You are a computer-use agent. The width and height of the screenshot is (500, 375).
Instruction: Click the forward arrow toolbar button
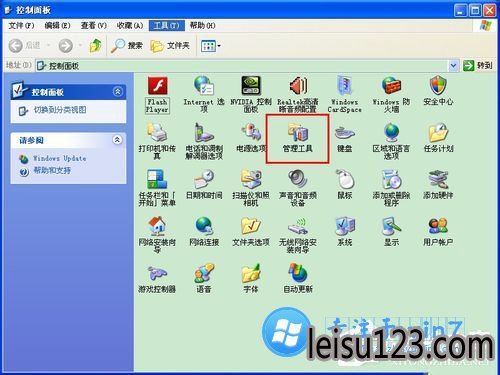(x=66, y=46)
